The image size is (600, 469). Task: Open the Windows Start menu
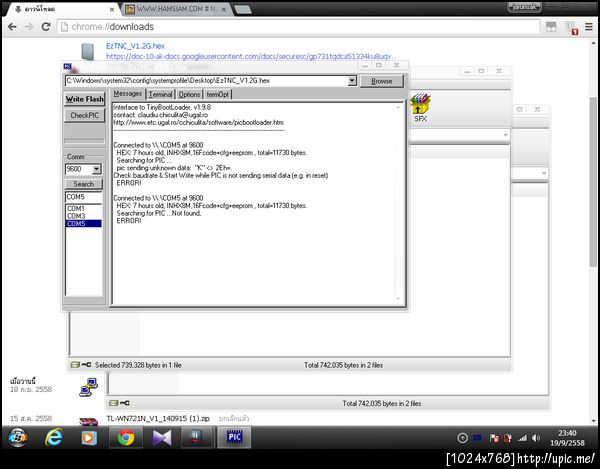(18, 438)
